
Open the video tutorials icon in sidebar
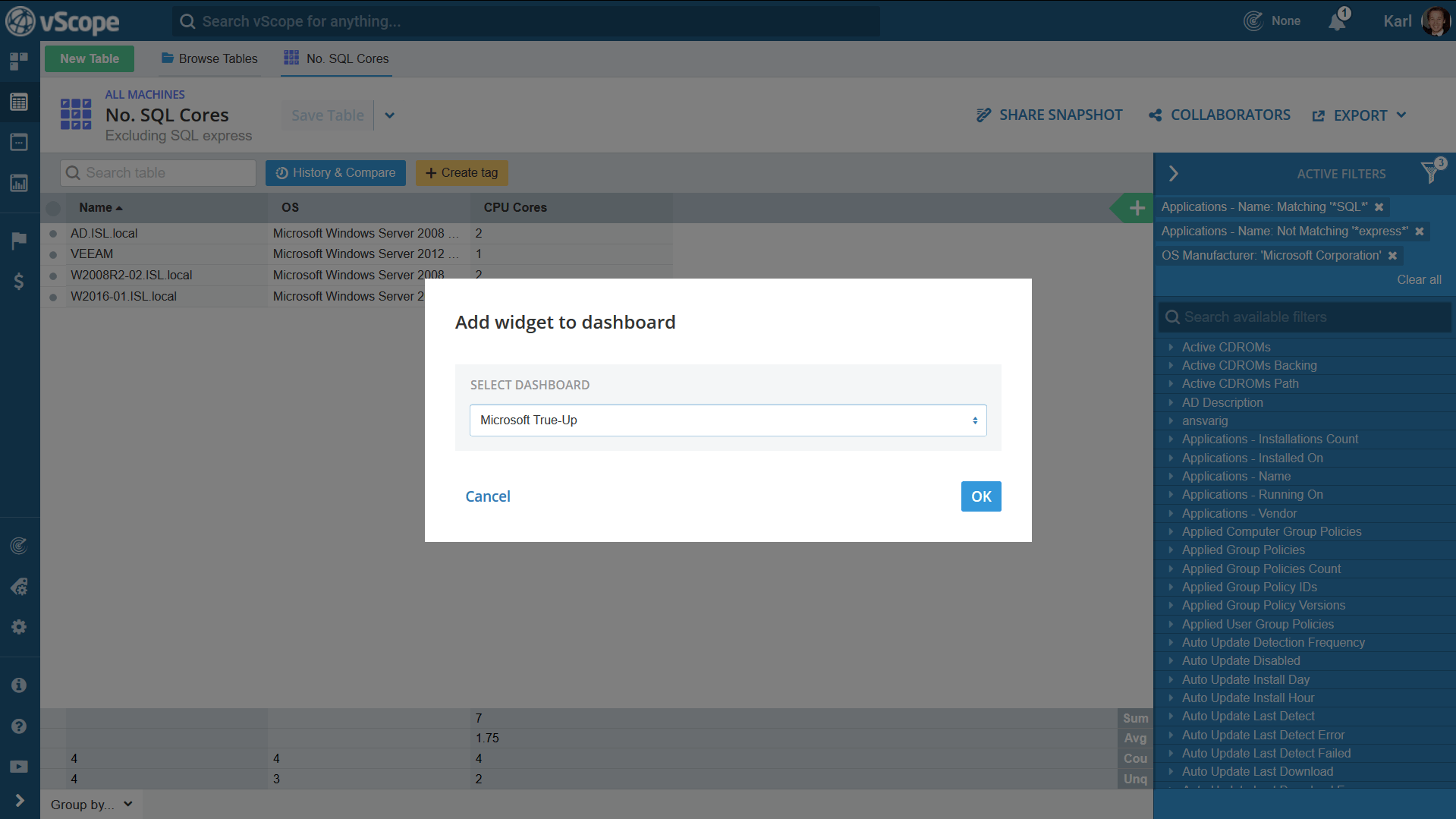point(19,767)
